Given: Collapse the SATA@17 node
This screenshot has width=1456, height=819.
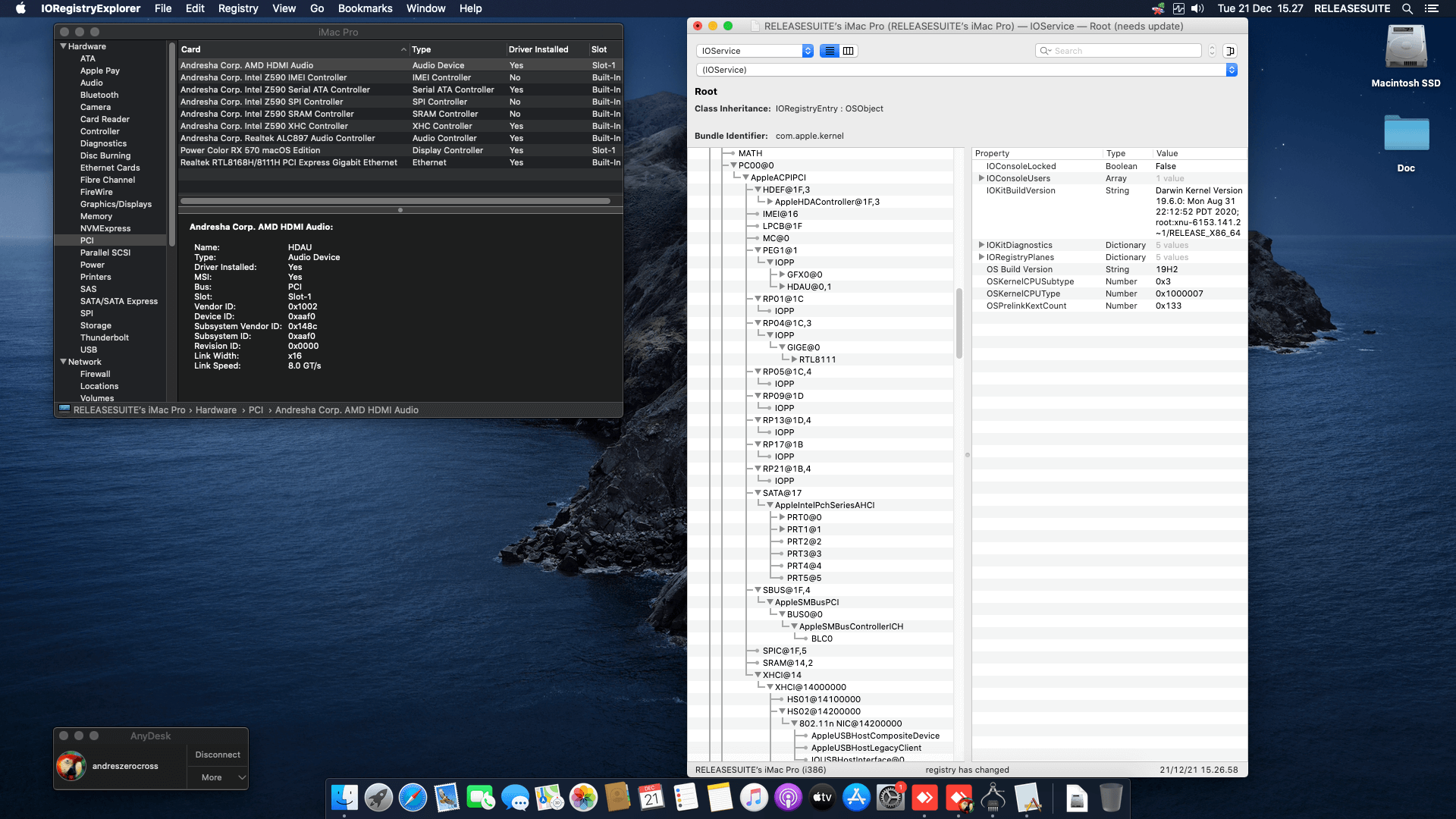Looking at the screenshot, I should [758, 493].
